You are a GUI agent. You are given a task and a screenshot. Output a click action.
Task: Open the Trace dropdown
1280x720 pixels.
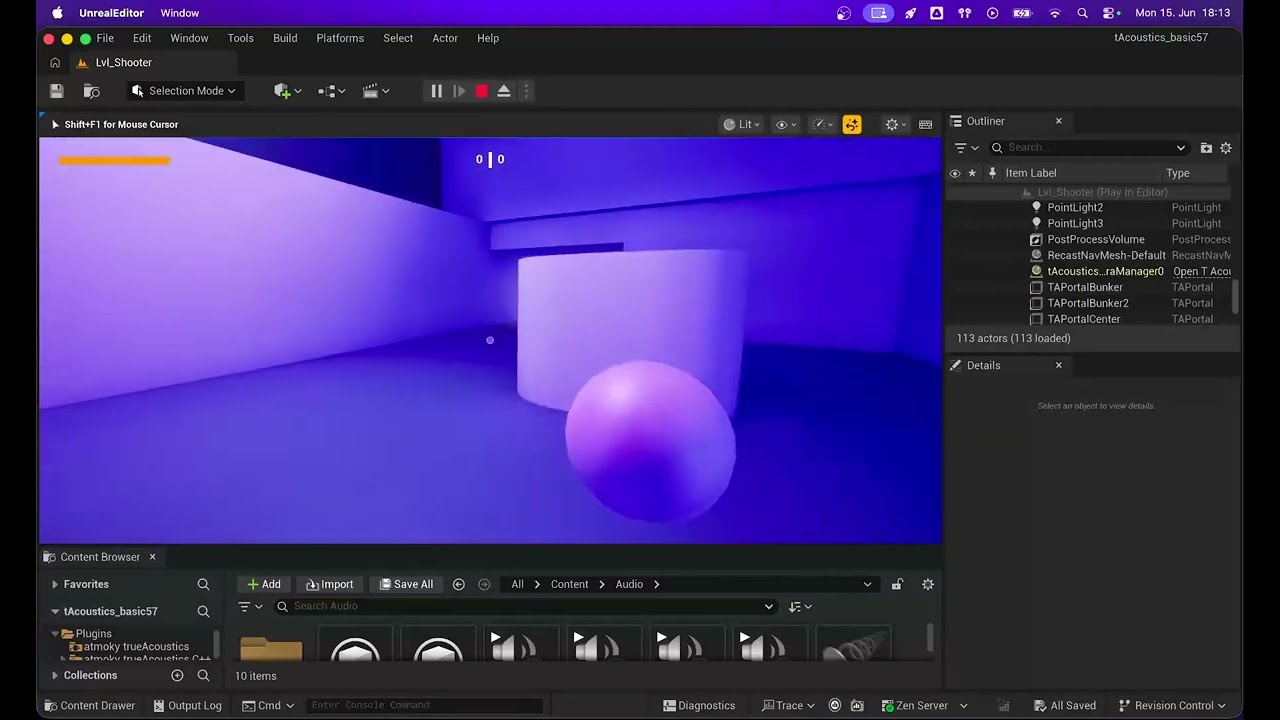[x=788, y=705]
